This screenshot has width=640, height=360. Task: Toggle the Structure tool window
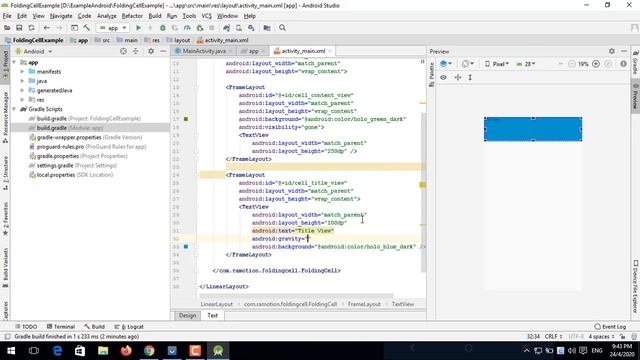click(x=5, y=173)
